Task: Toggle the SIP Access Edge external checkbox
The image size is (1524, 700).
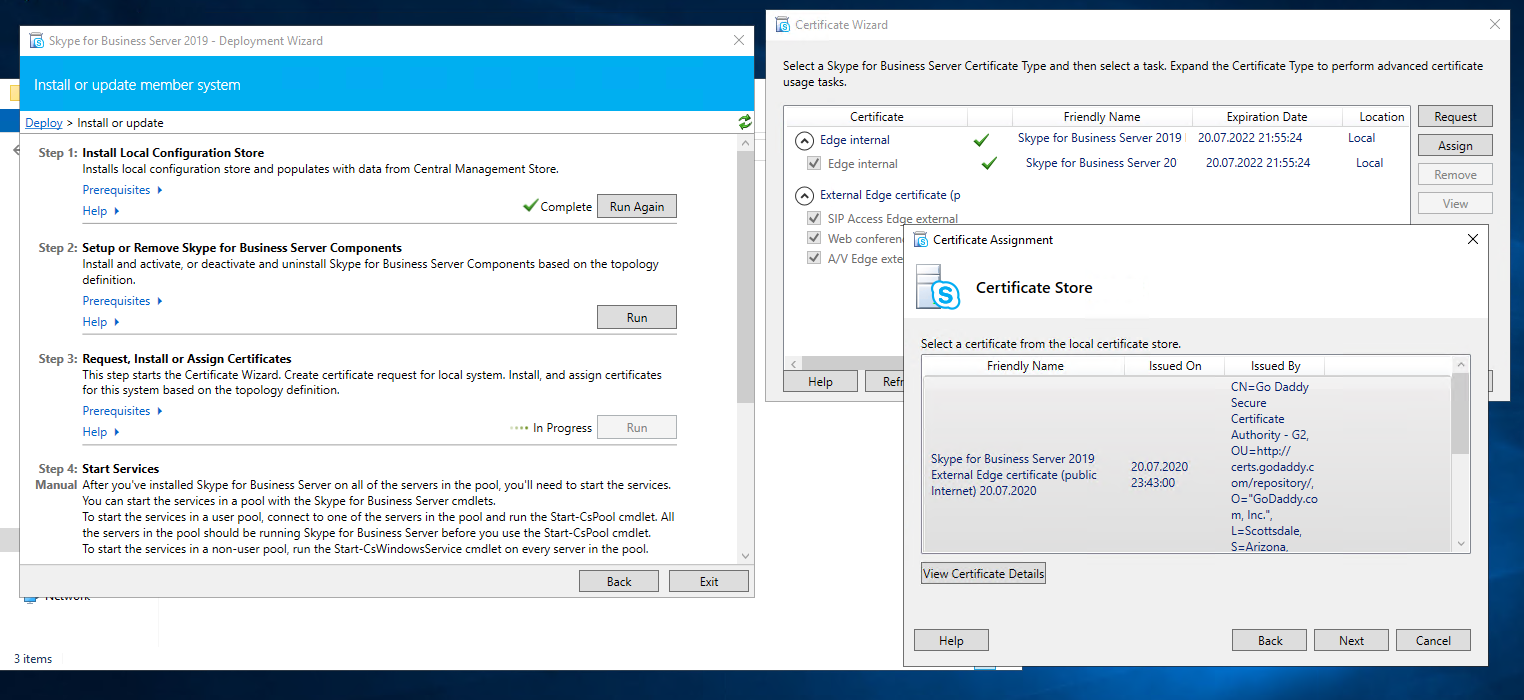Action: (813, 219)
